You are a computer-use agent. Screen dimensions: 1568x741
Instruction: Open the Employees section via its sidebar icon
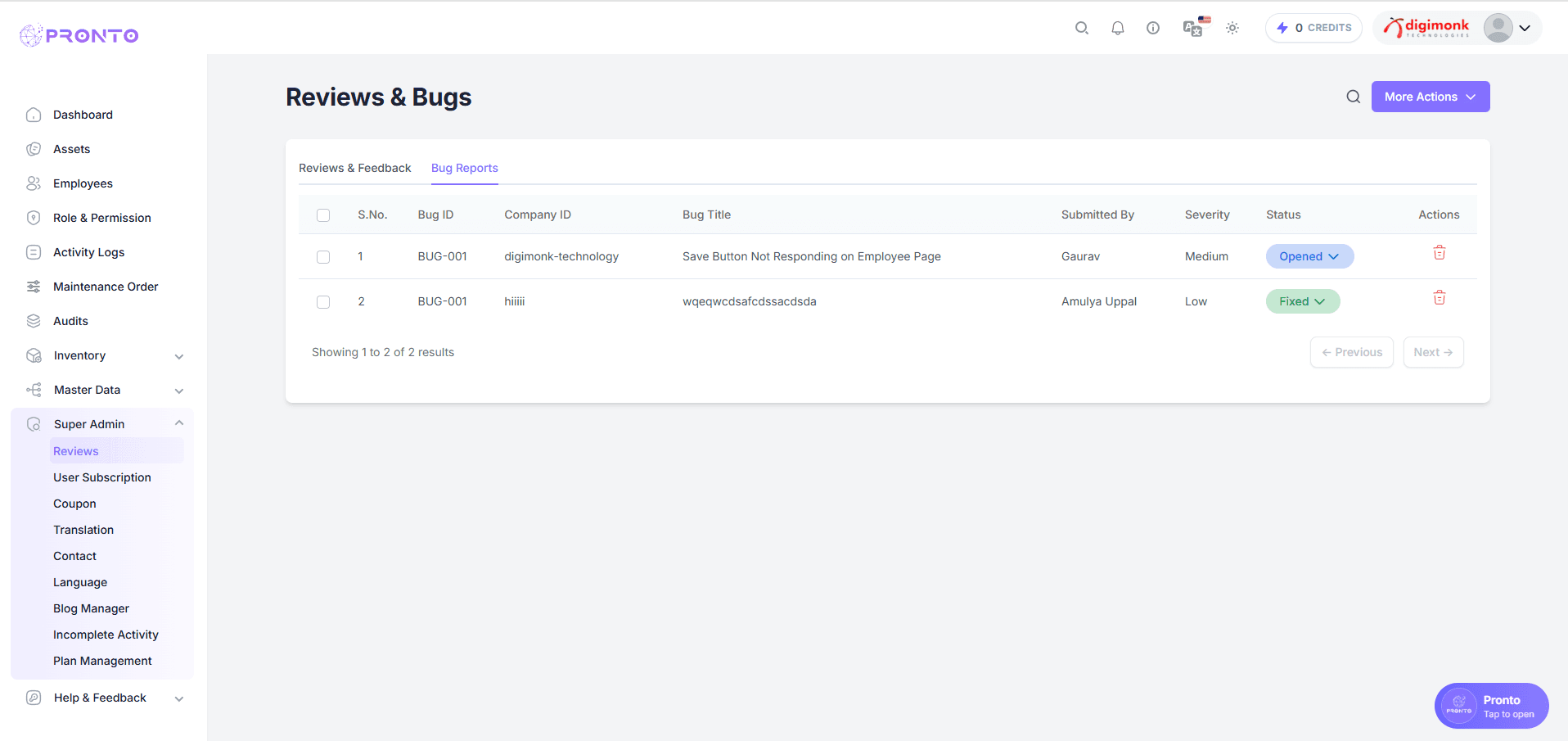(34, 183)
